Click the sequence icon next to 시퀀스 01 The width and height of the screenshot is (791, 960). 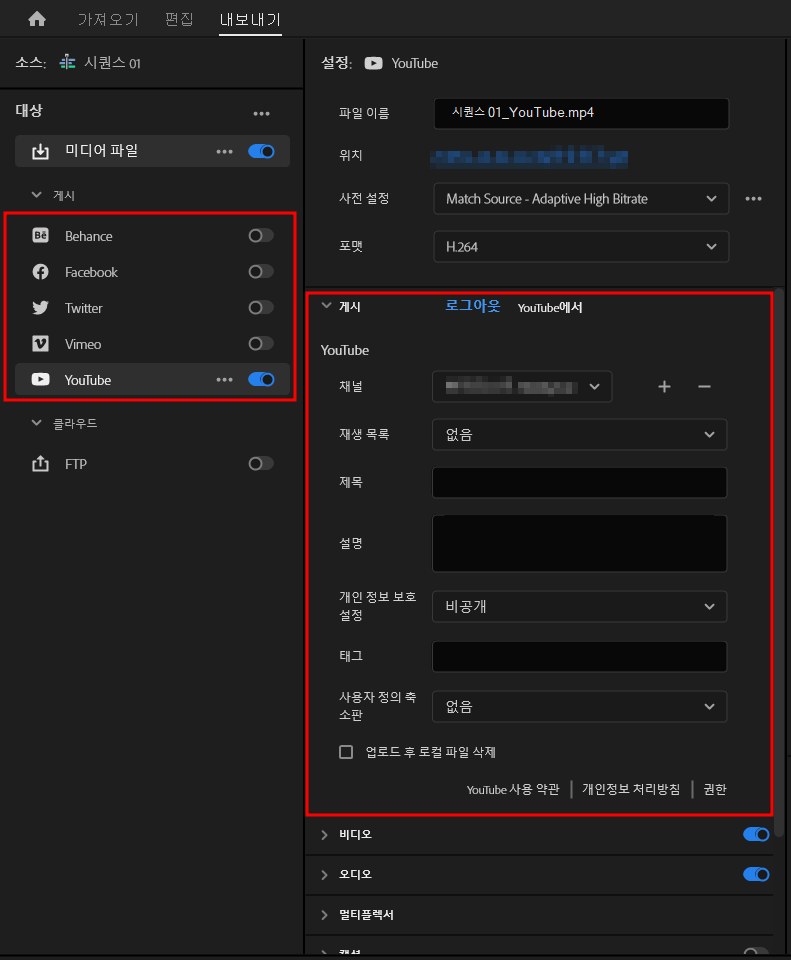coord(67,62)
